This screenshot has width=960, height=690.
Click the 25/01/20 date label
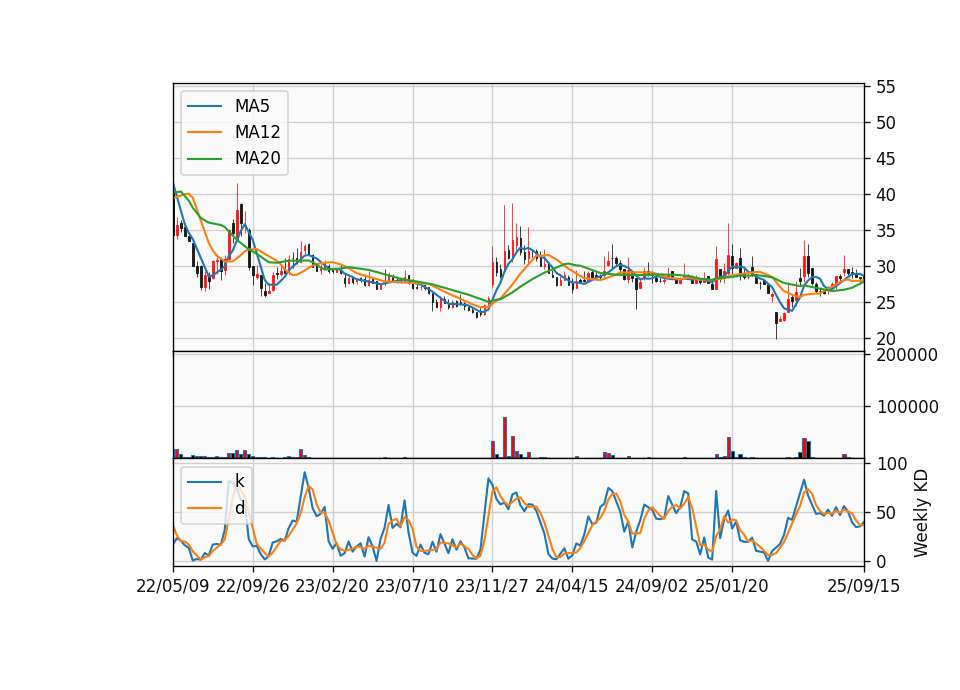[x=732, y=586]
